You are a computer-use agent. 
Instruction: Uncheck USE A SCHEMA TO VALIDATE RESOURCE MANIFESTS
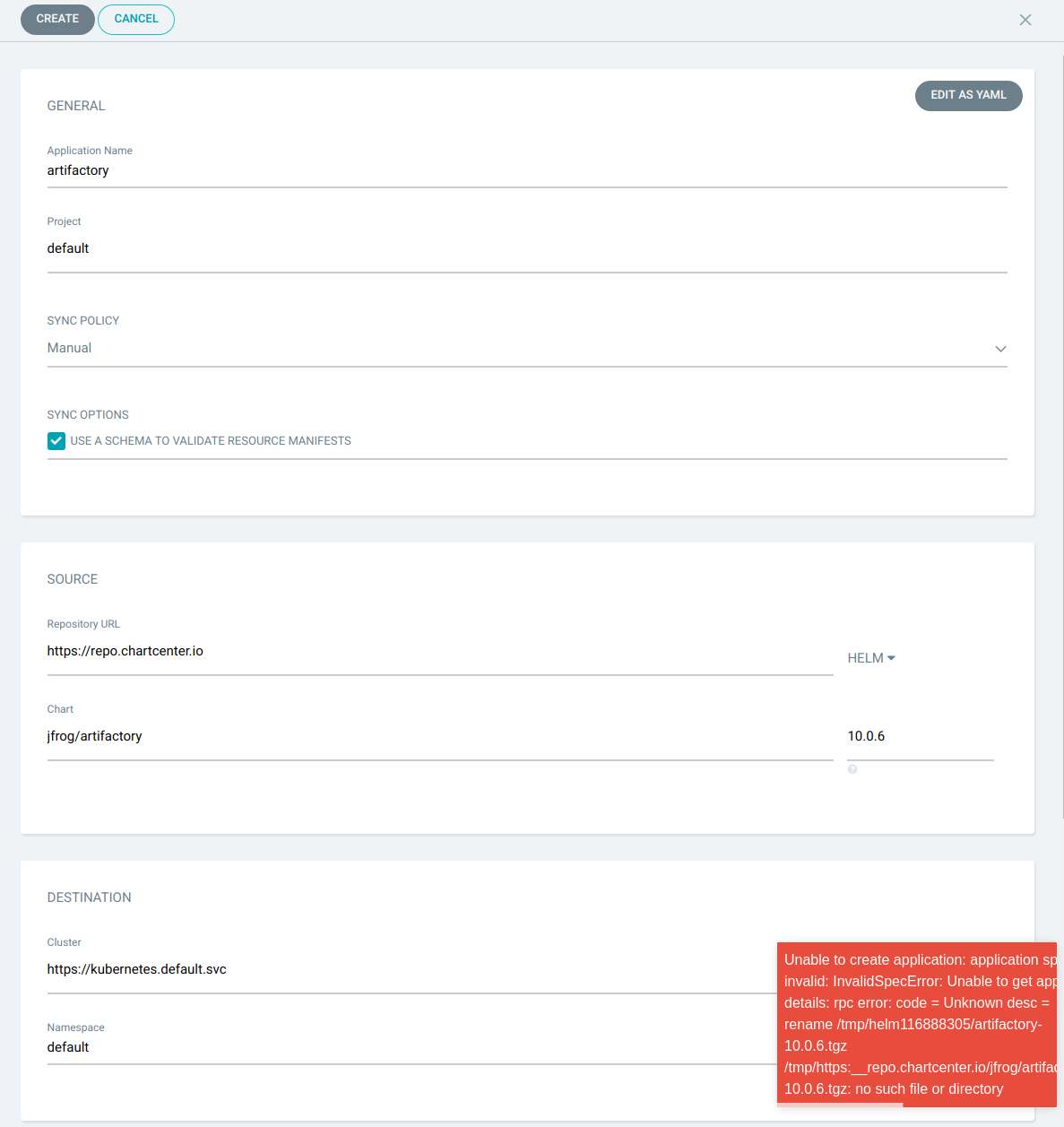(56, 440)
